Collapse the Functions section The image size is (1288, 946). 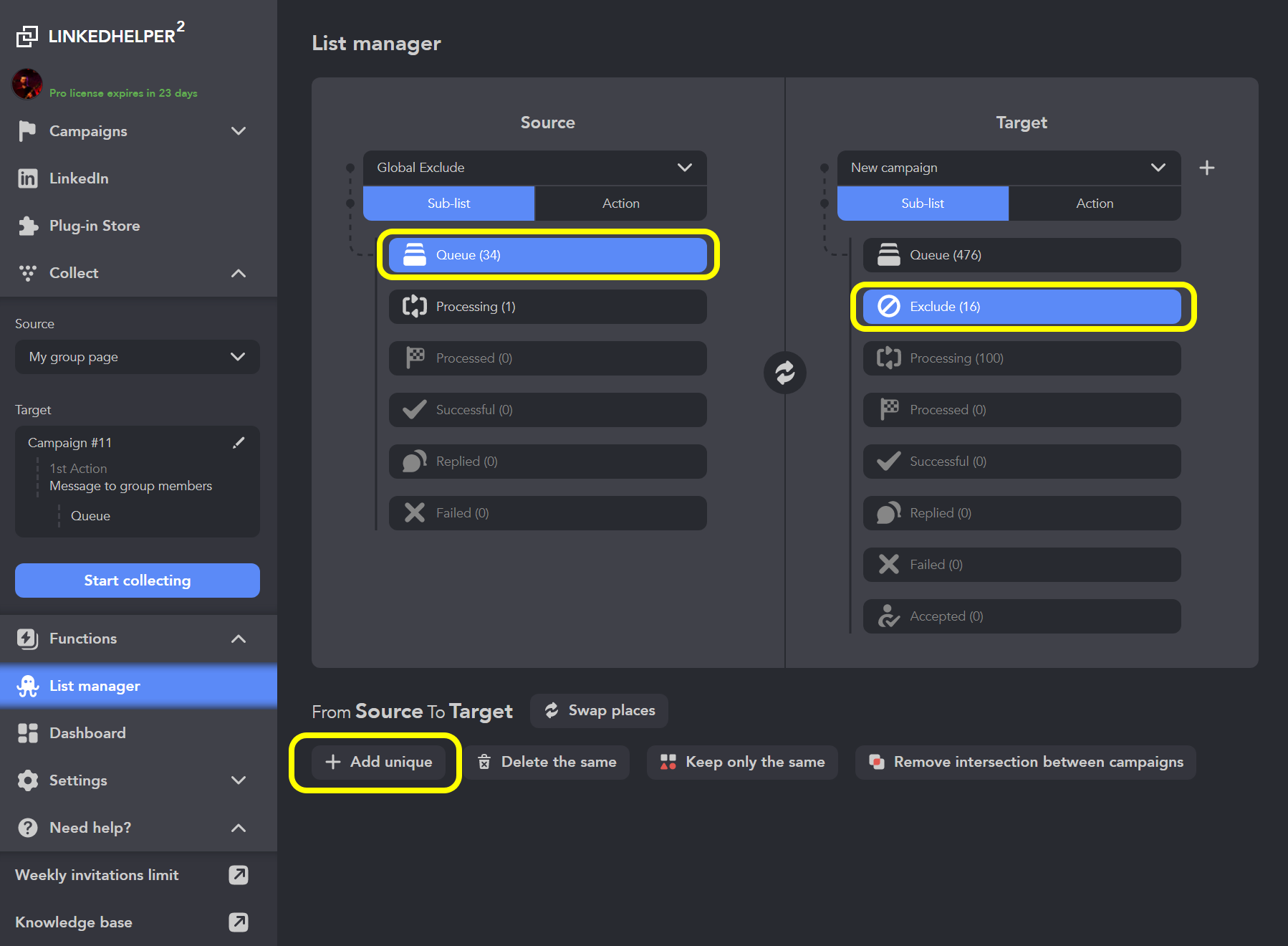(x=239, y=639)
